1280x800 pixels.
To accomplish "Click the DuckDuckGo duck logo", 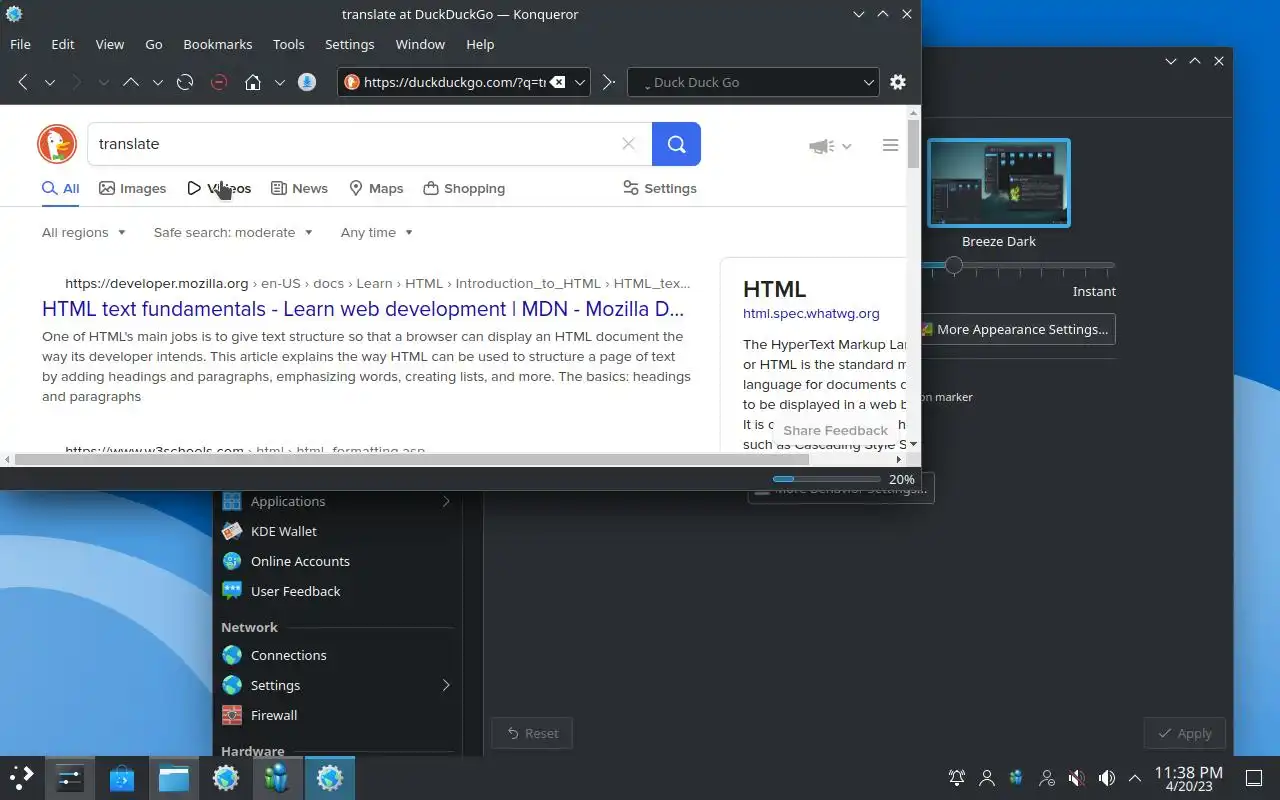I will tap(57, 144).
